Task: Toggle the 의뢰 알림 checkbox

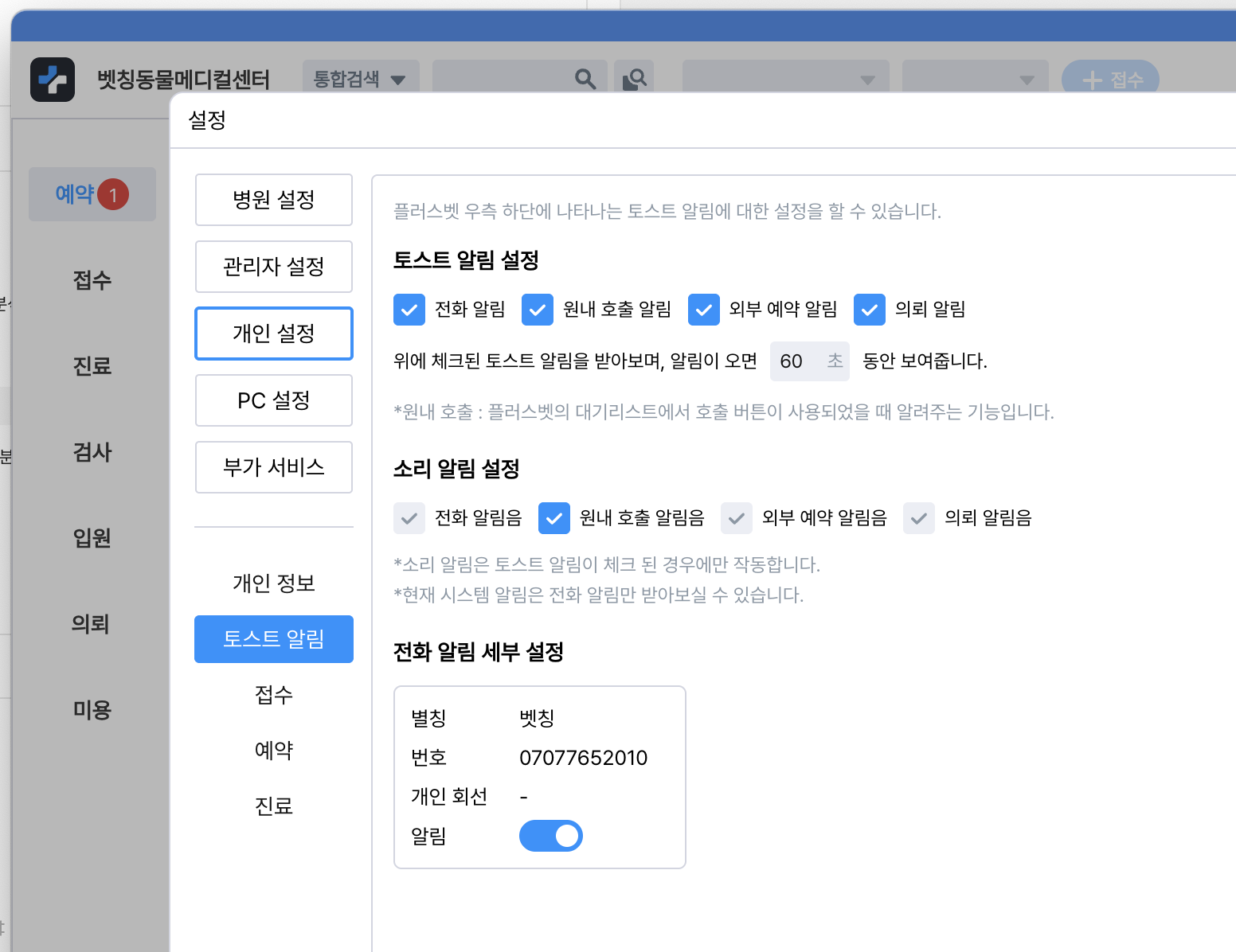Action: click(x=870, y=310)
